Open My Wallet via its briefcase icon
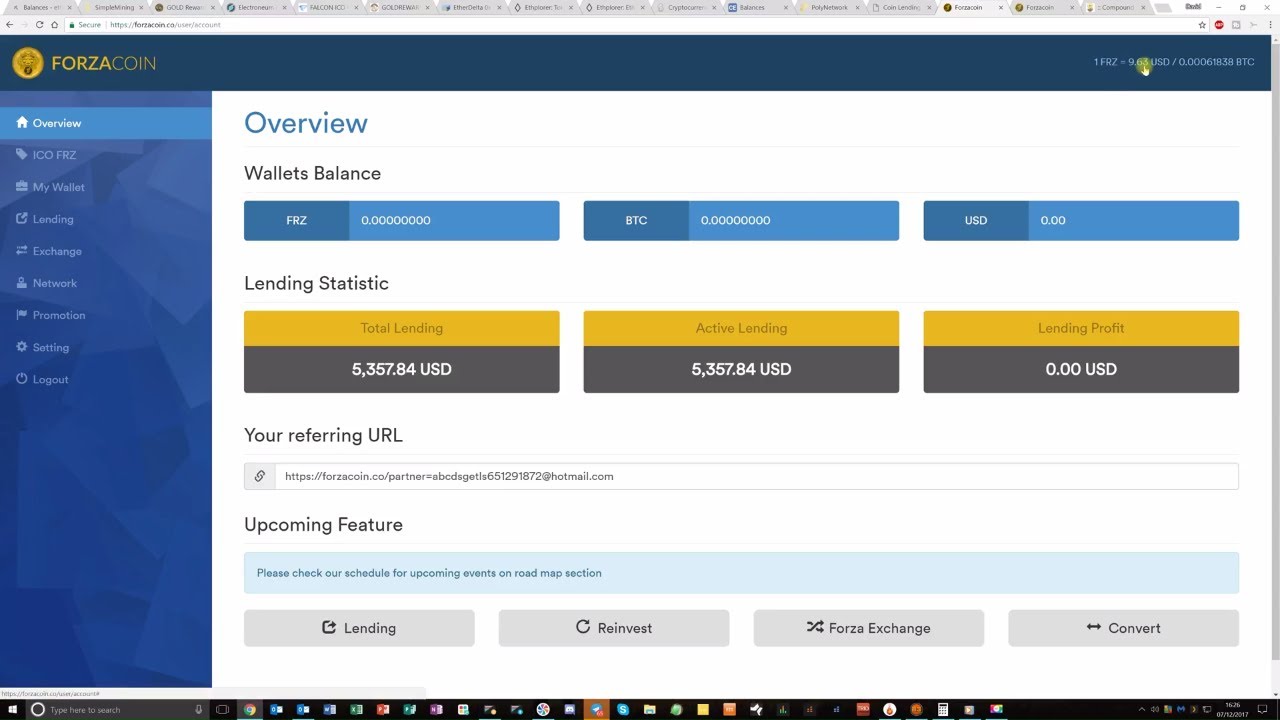The image size is (1280, 720). 22,187
